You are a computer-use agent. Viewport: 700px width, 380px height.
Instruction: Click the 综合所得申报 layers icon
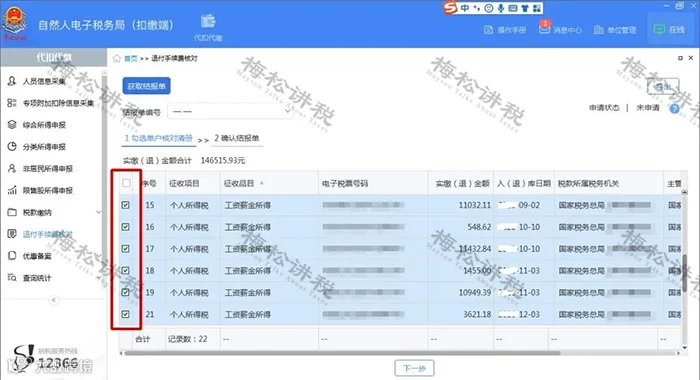point(12,125)
